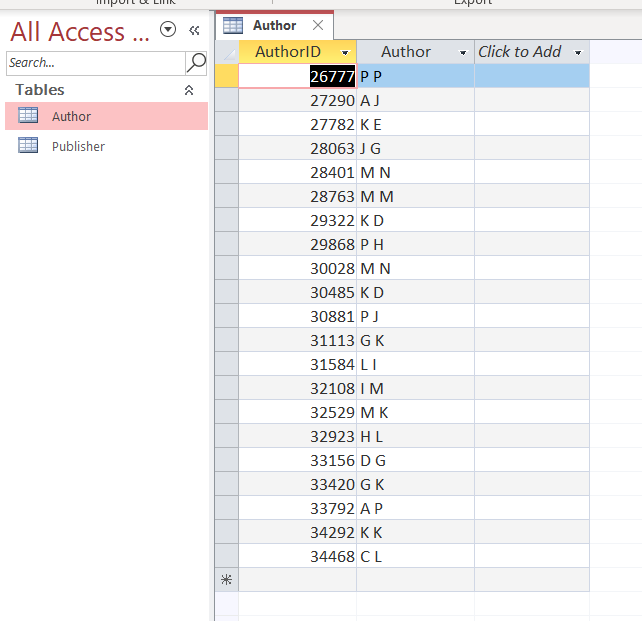The image size is (642, 621).
Task: Select the row selector for AuthorID 26777
Action: (226, 76)
